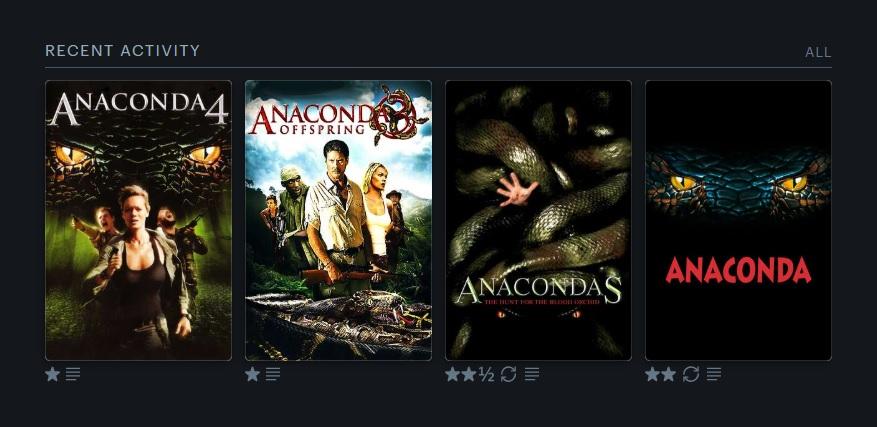Click the one-star rating under Anaconda 3 Offspring
The width and height of the screenshot is (877, 427).
252,374
